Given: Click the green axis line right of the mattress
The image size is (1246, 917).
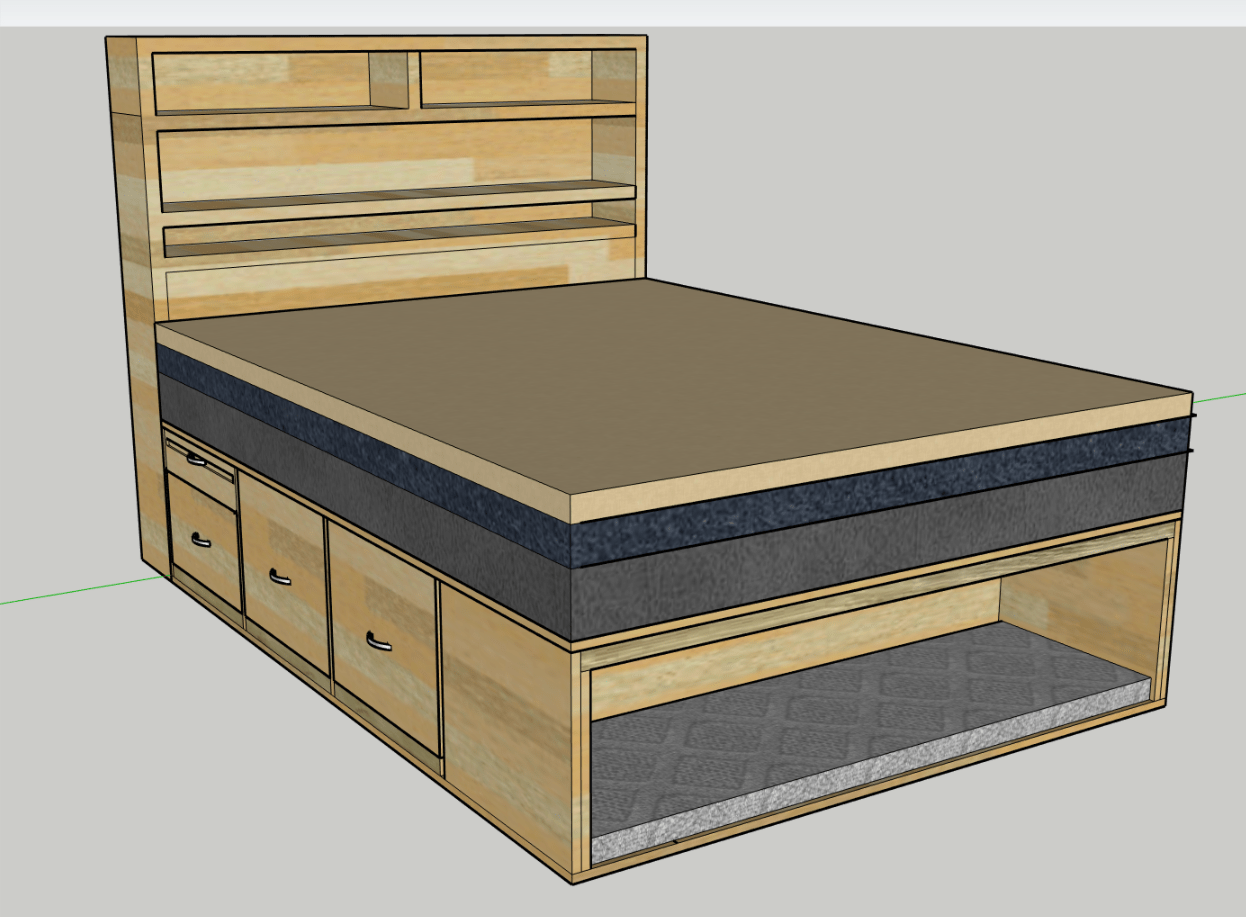Looking at the screenshot, I should [1220, 398].
